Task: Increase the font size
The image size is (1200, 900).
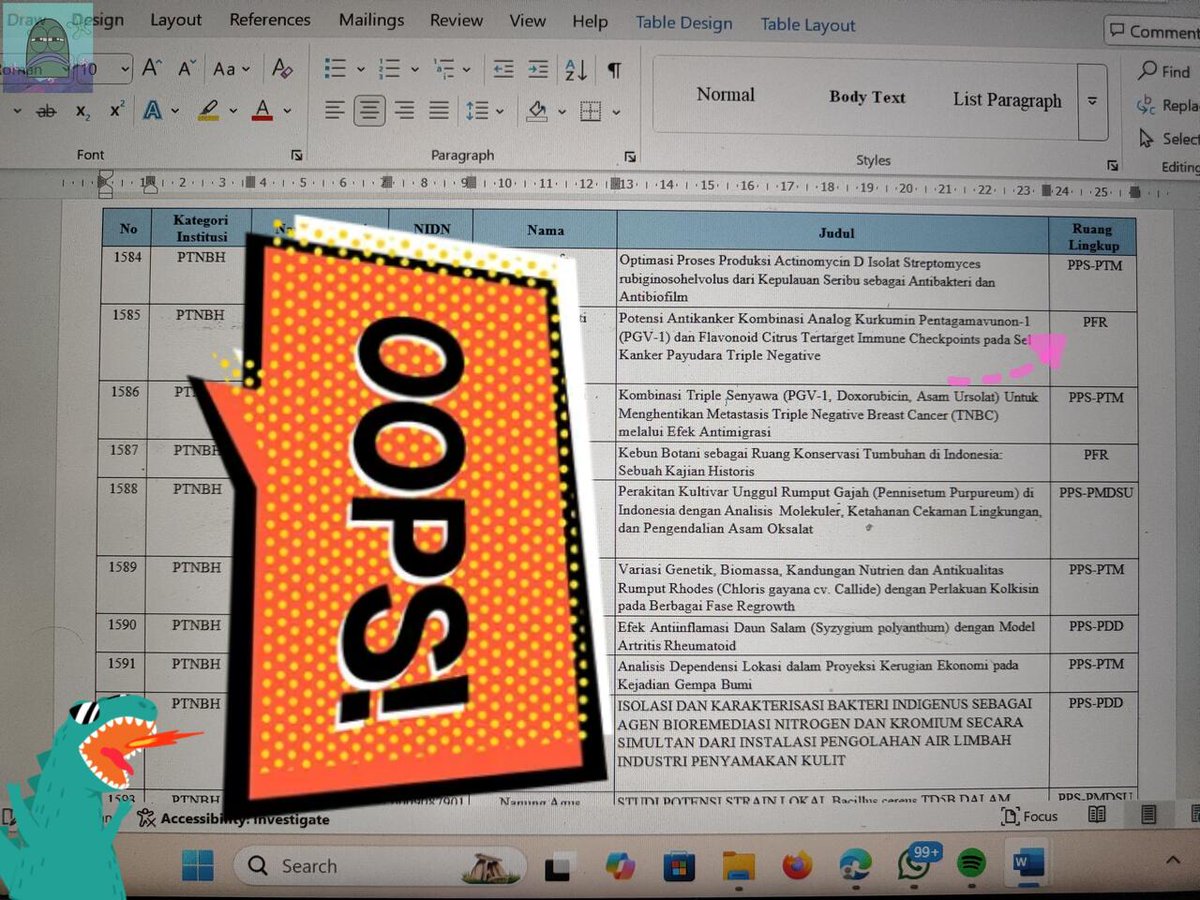Action: point(152,68)
